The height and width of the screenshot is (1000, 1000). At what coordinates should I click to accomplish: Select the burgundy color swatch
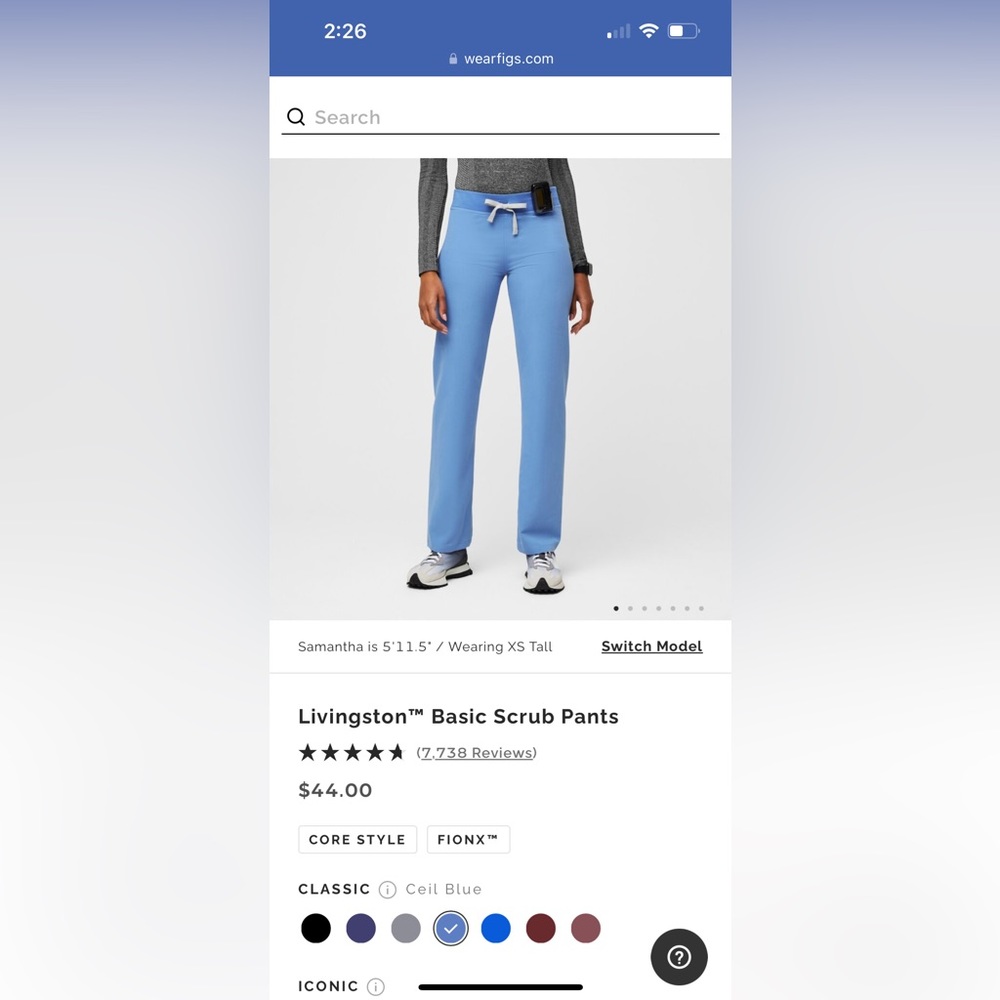541,928
